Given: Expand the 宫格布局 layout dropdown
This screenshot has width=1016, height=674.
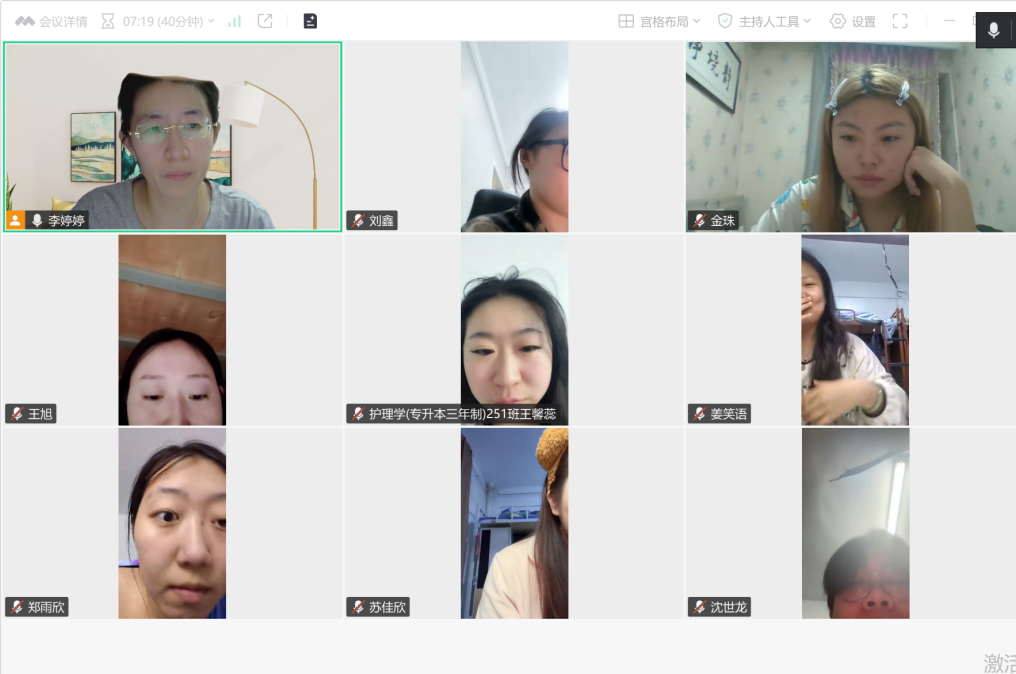Looking at the screenshot, I should (x=659, y=21).
